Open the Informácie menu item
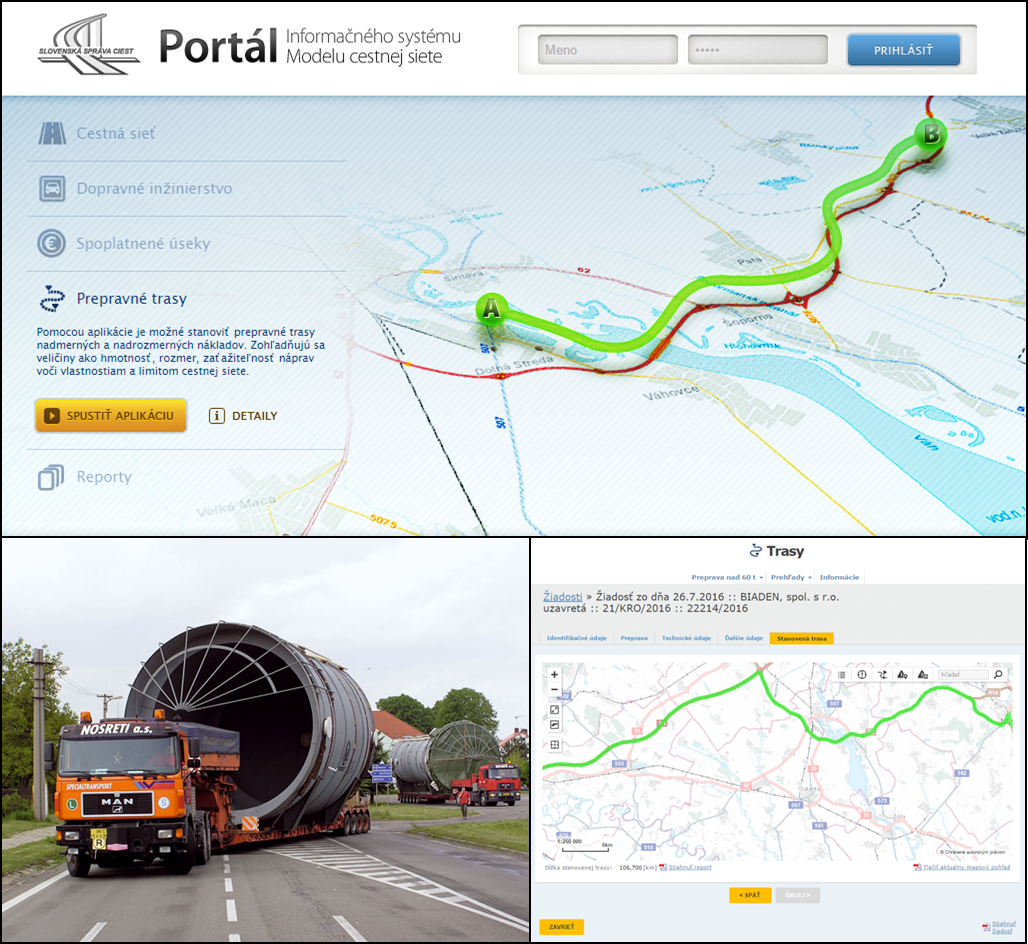This screenshot has height=944, width=1028. (839, 578)
